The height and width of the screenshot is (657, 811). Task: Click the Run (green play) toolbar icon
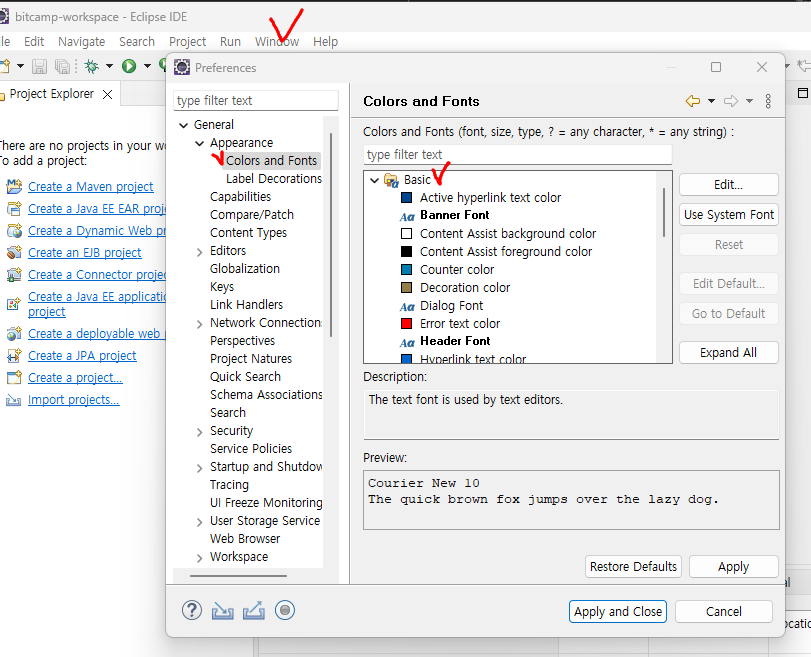click(129, 66)
